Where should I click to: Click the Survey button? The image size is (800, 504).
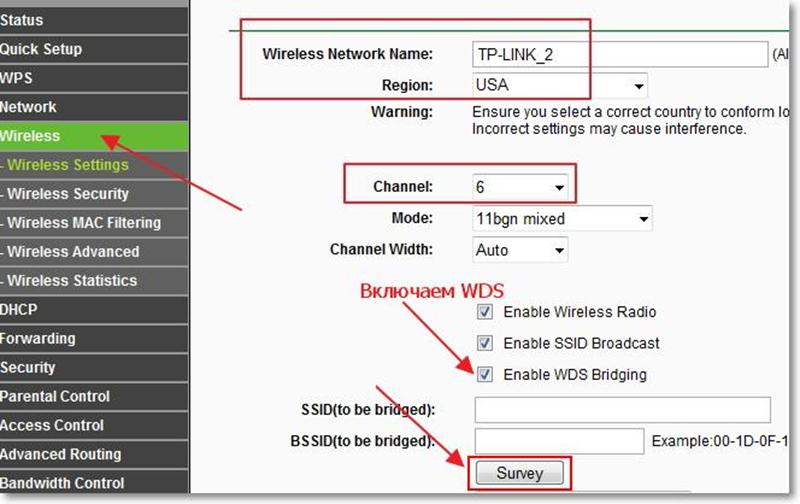(x=520, y=472)
